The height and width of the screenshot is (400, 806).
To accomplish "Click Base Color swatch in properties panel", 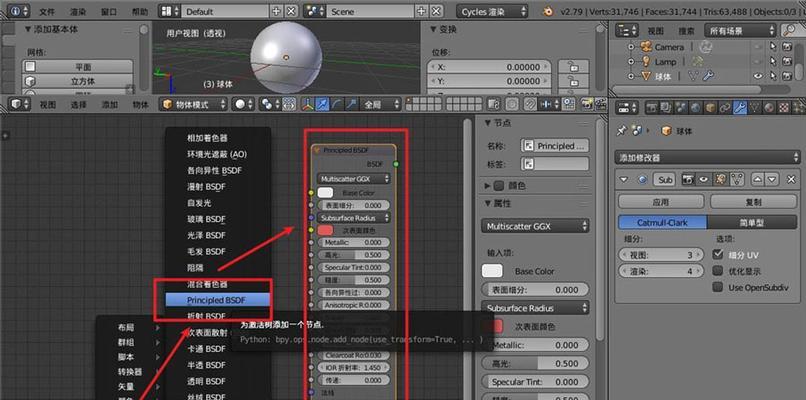I will point(492,271).
